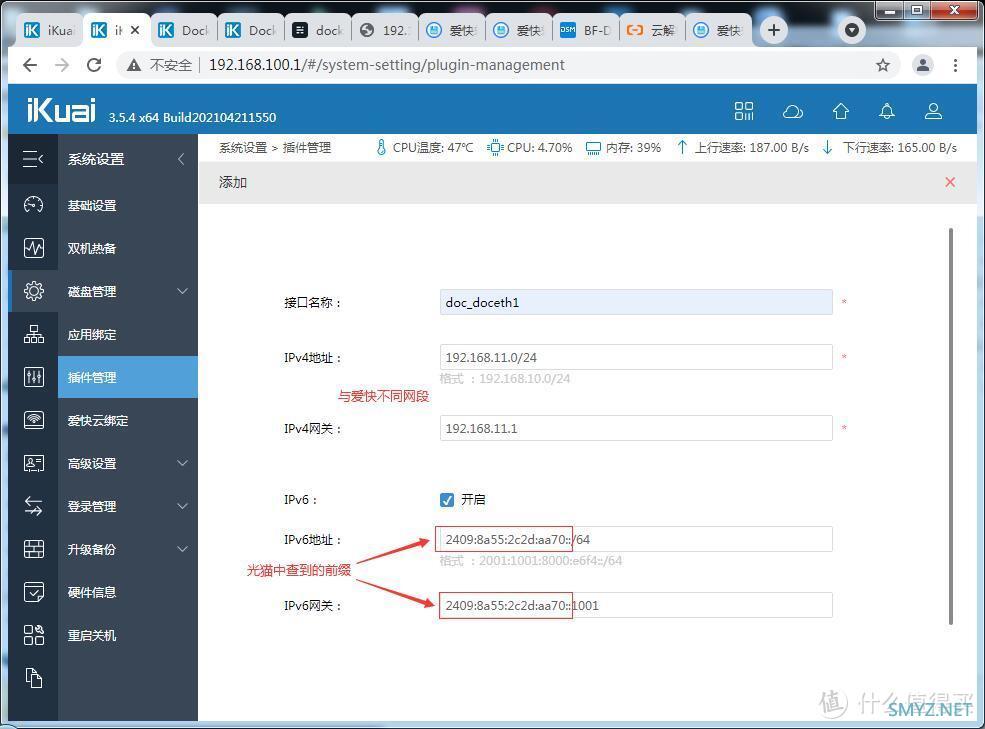
Task: Click the flow control sliders sidebar icon
Action: (x=33, y=377)
